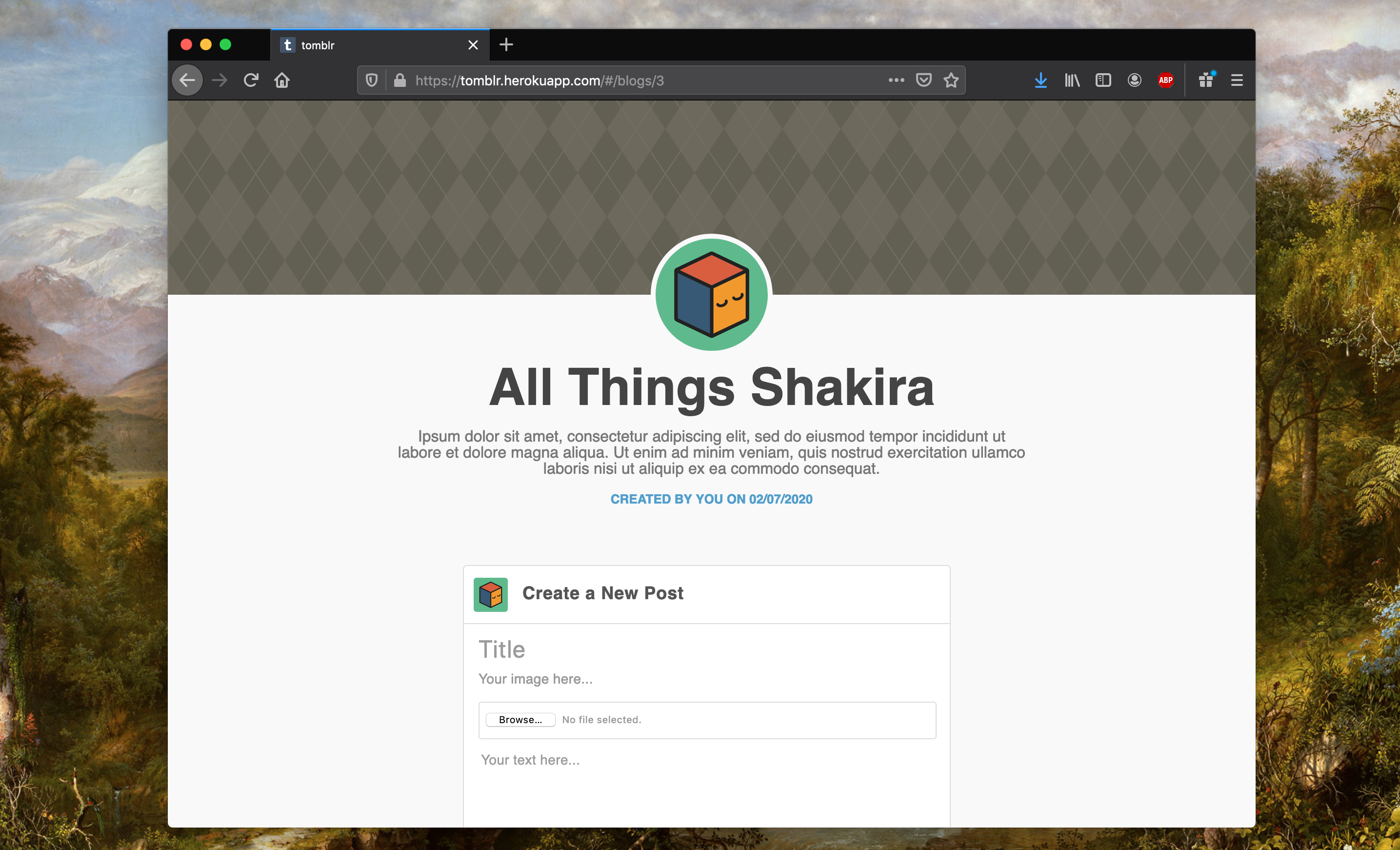Go to the browser home page
Screen dimensions: 1400x850
(x=282, y=80)
